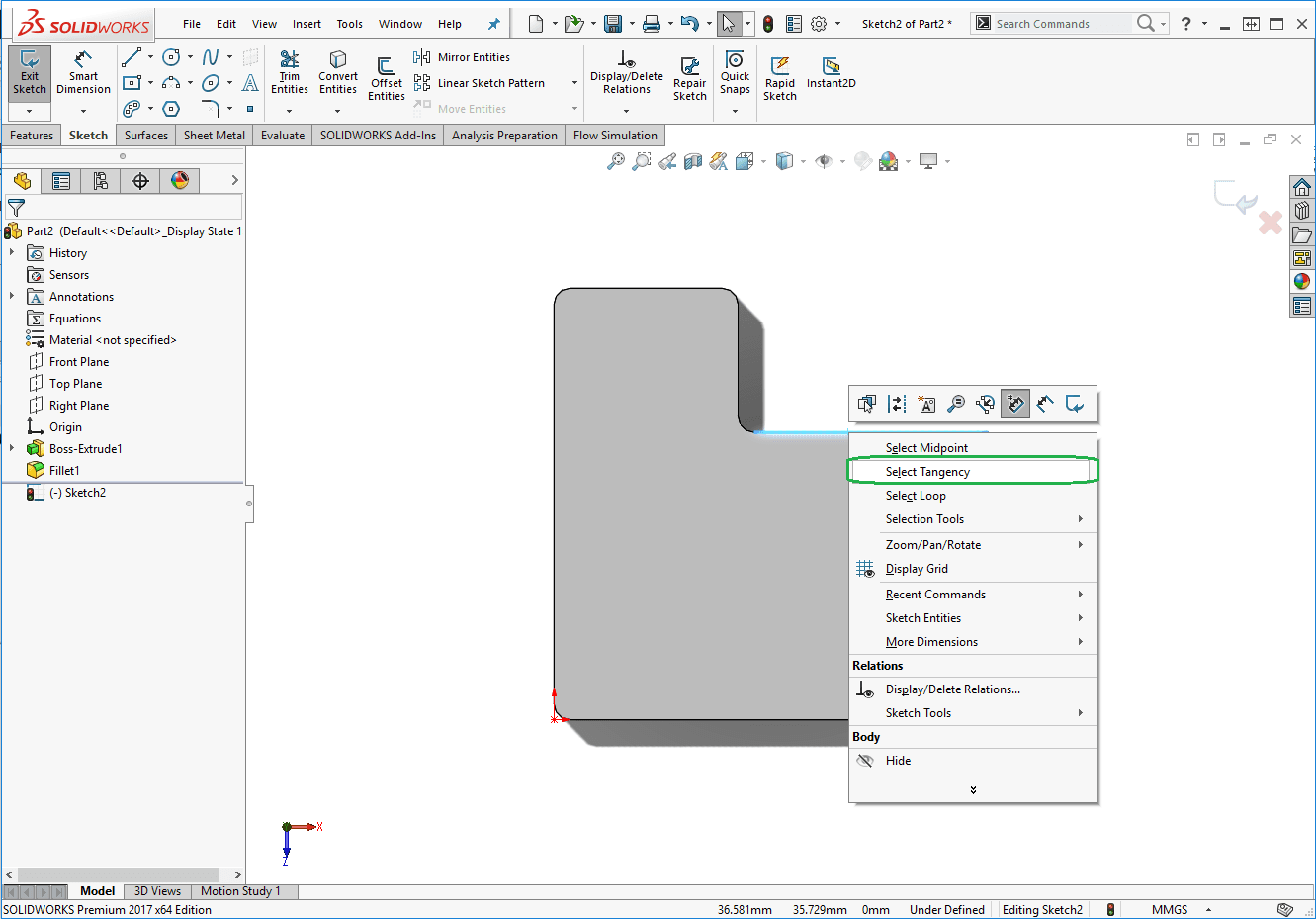Click Mirror Entities command
The image size is (1316, 919).
[474, 57]
